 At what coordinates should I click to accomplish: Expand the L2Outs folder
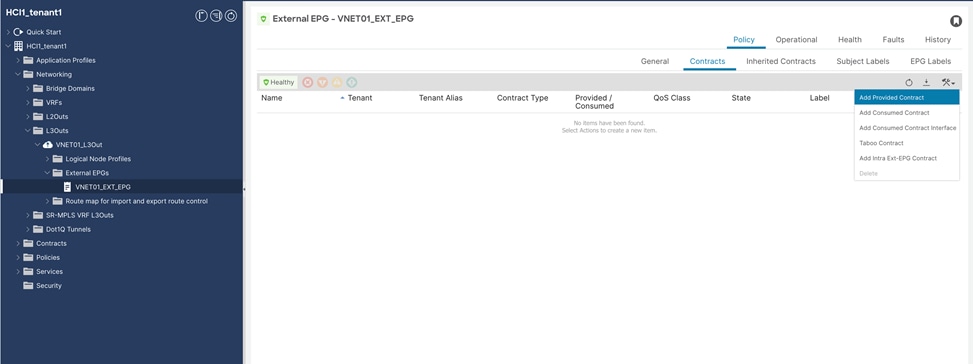tap(28, 117)
